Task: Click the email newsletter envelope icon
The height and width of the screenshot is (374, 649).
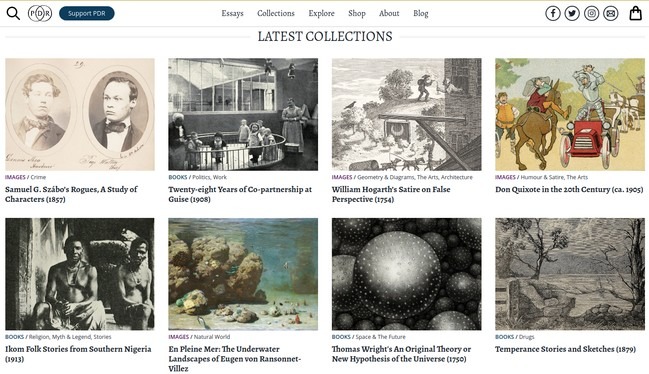Action: (611, 14)
